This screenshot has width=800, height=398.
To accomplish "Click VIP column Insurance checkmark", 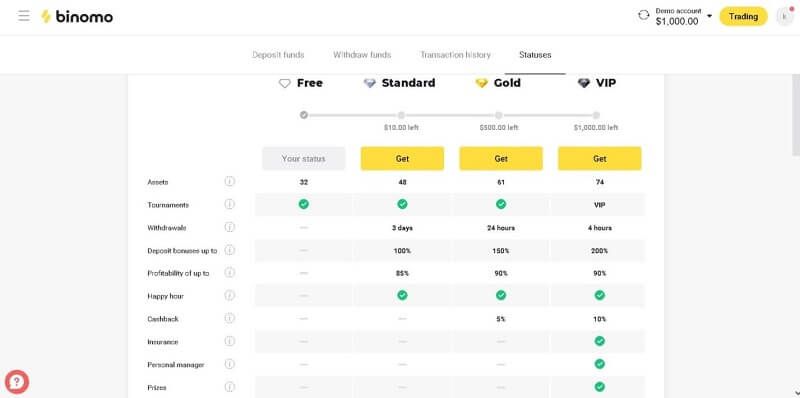I will (599, 341).
